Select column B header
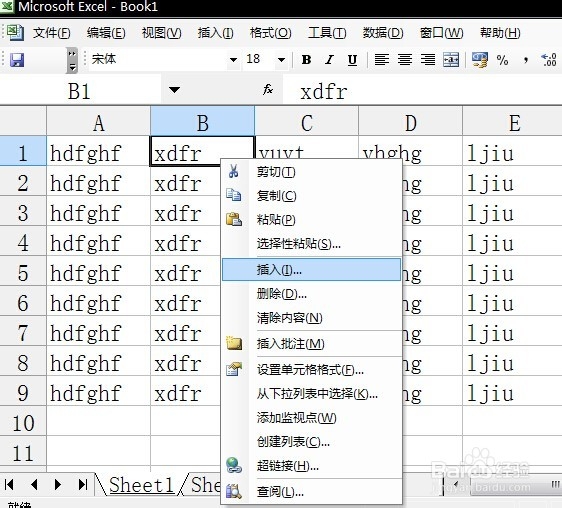This screenshot has width=562, height=508. [x=203, y=122]
